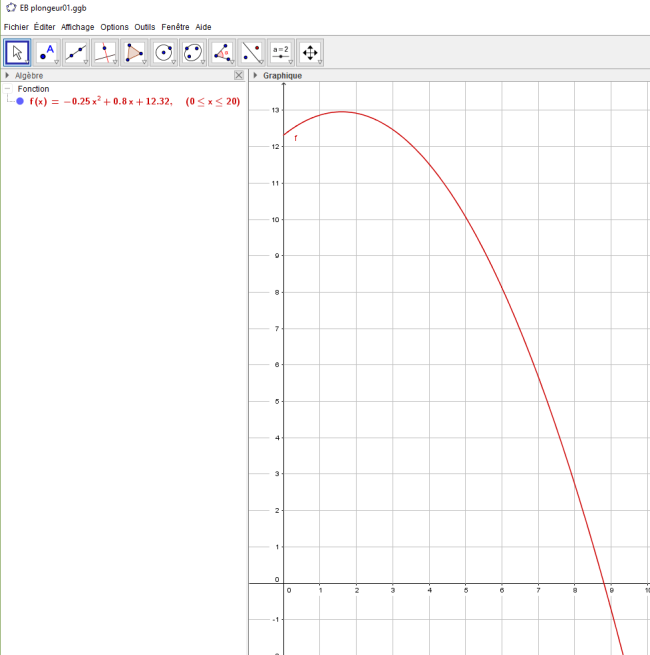The height and width of the screenshot is (655, 650).
Task: Select the Move arrow tool
Action: (17, 53)
